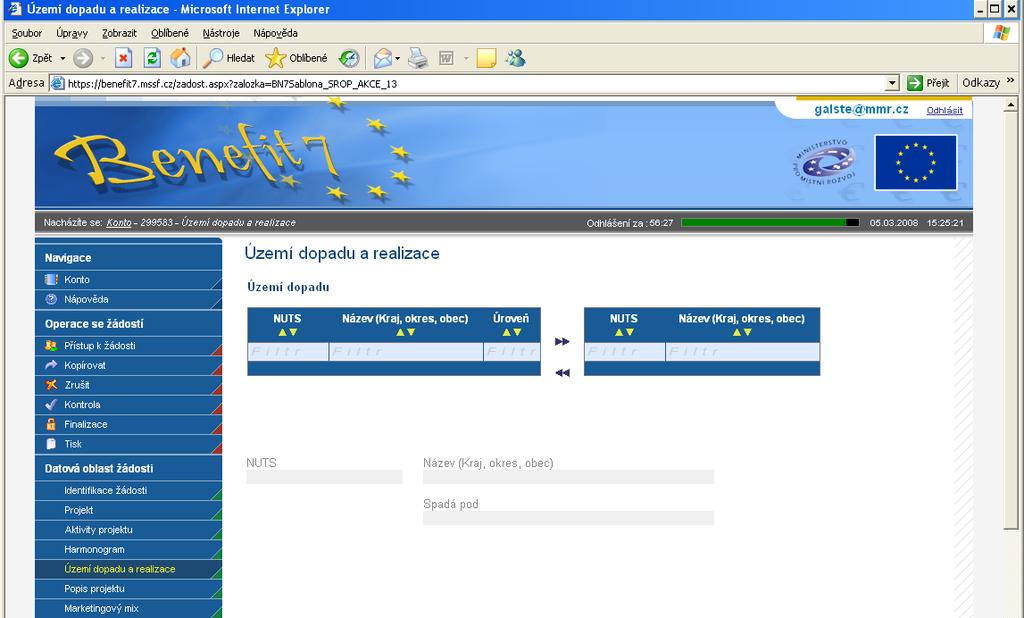Sort Úroveň column ascending
This screenshot has width=1024, height=618.
[506, 333]
